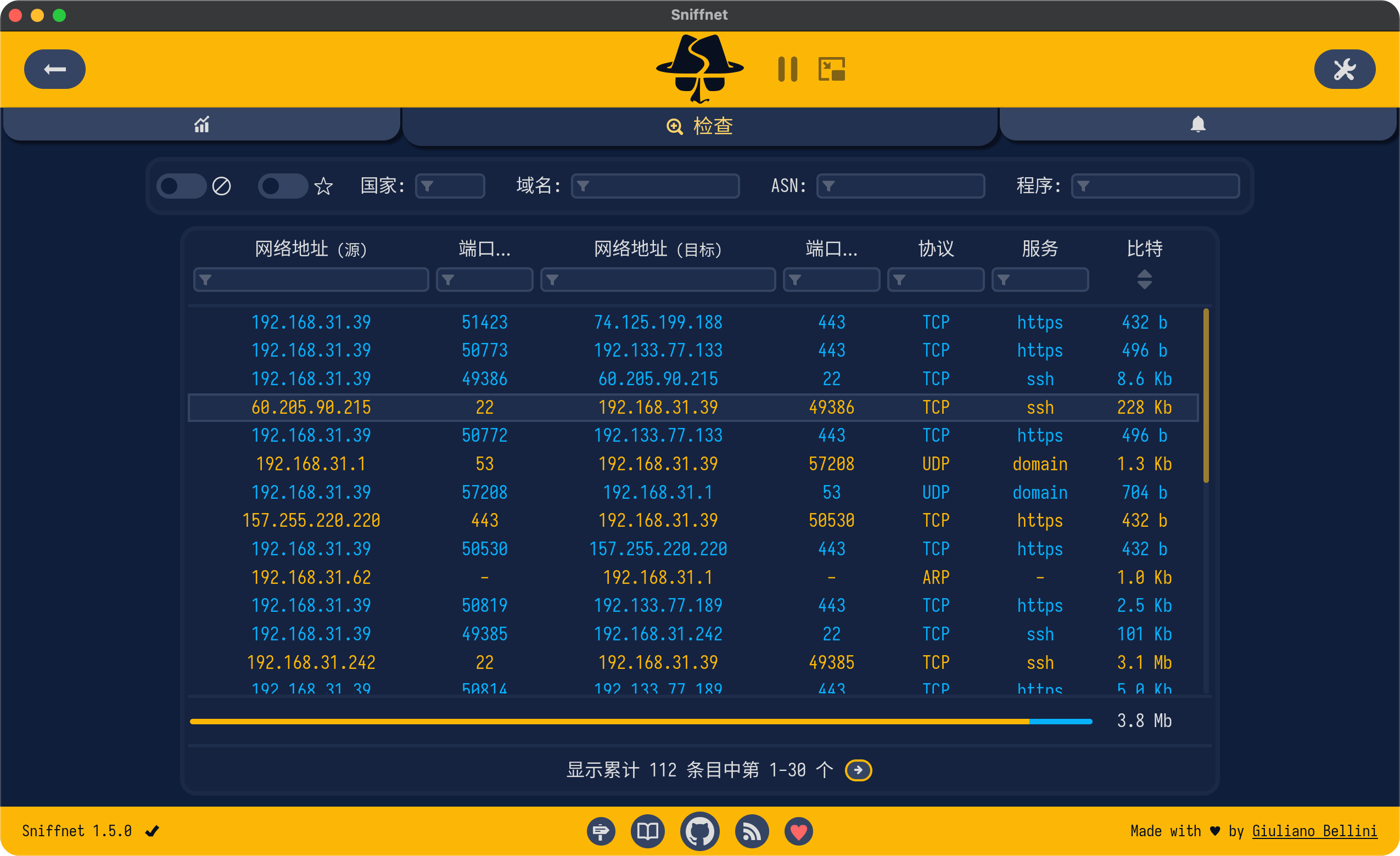Filter by source network address
Screen dimensions: 1400x856
click(311, 279)
